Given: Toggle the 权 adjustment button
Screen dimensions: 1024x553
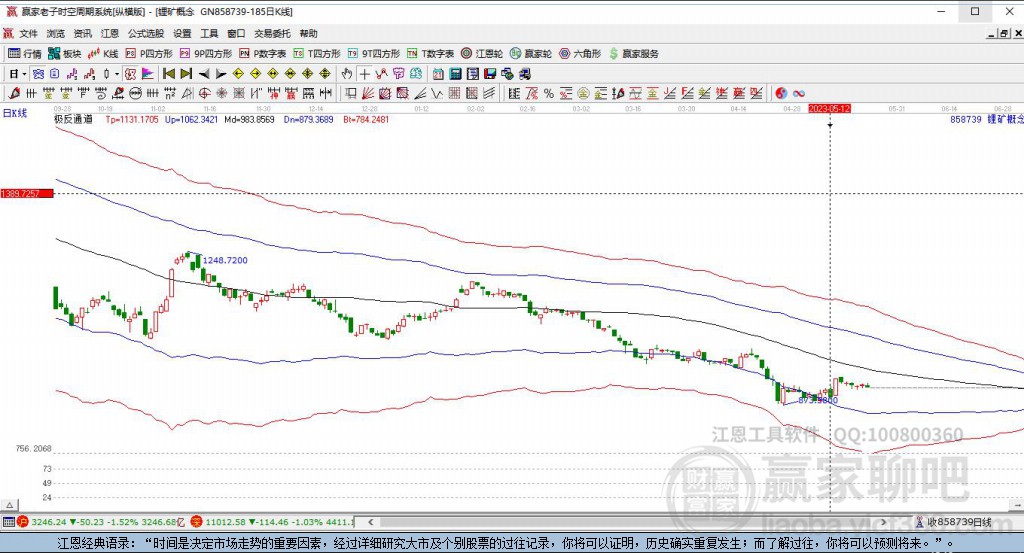Looking at the screenshot, I should (x=130, y=74).
